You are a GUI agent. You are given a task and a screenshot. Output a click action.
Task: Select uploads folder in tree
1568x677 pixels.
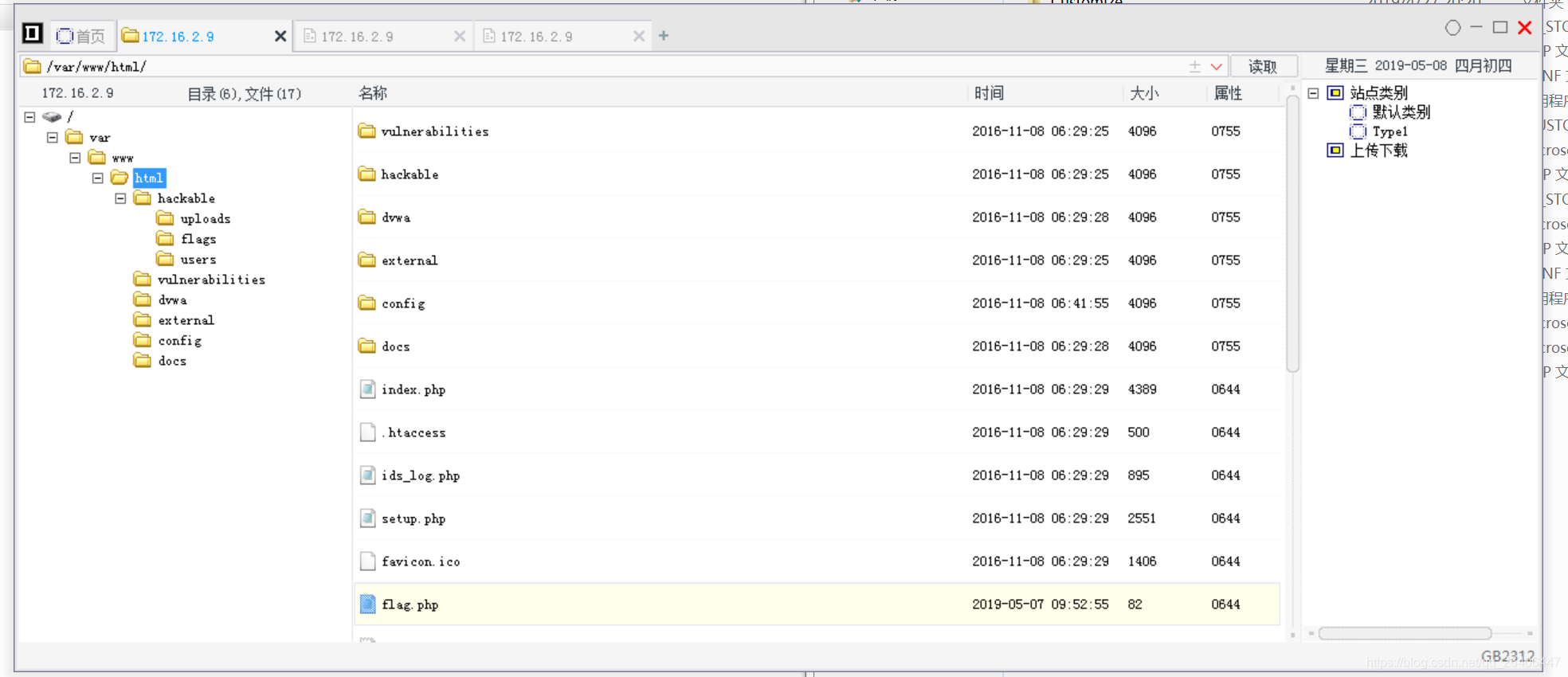[205, 219]
